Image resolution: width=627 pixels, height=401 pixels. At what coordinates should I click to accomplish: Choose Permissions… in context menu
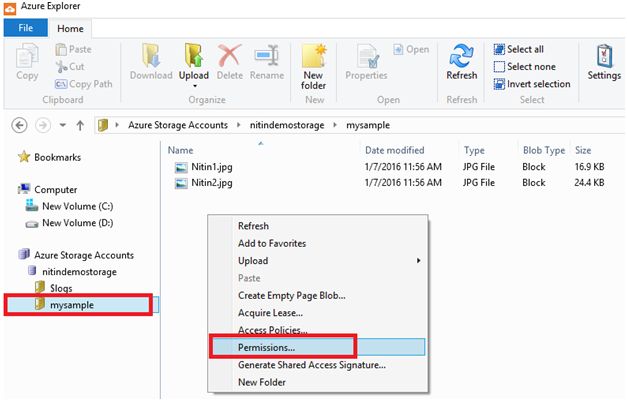pos(318,347)
